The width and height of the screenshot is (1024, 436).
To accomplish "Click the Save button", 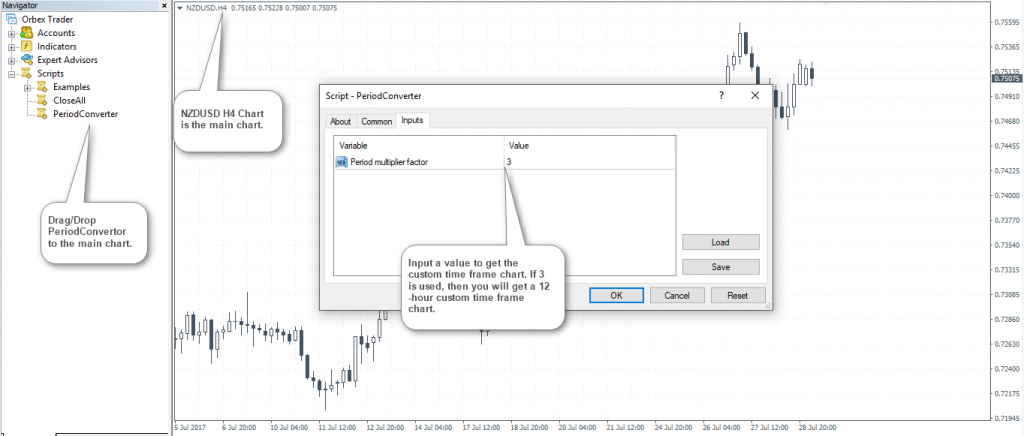I will pos(720,267).
